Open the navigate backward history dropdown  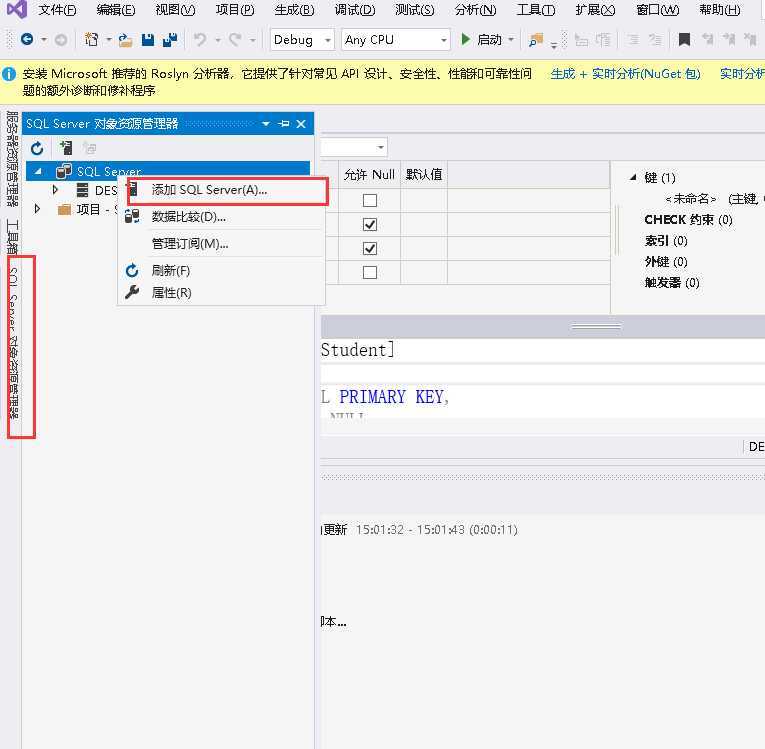(x=44, y=40)
